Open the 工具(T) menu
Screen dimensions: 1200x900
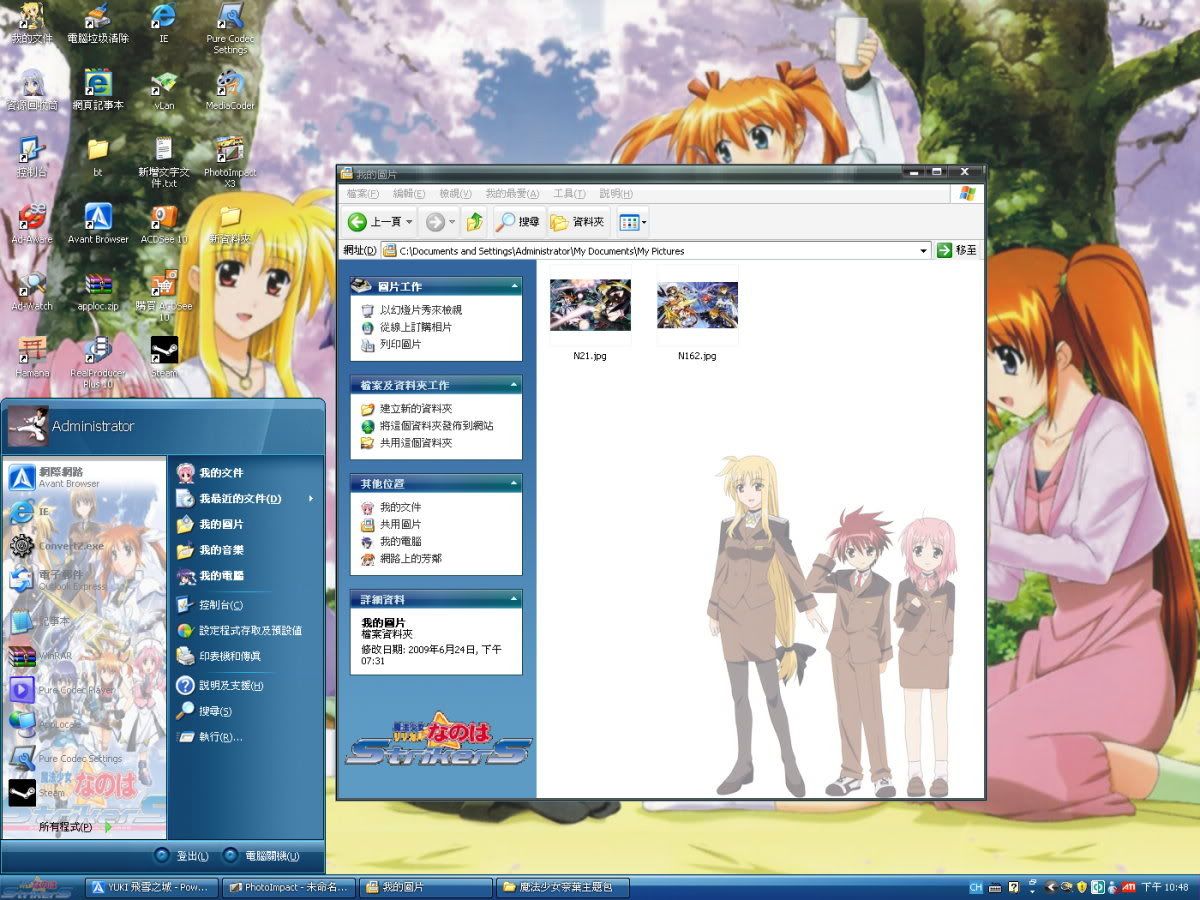click(x=569, y=193)
